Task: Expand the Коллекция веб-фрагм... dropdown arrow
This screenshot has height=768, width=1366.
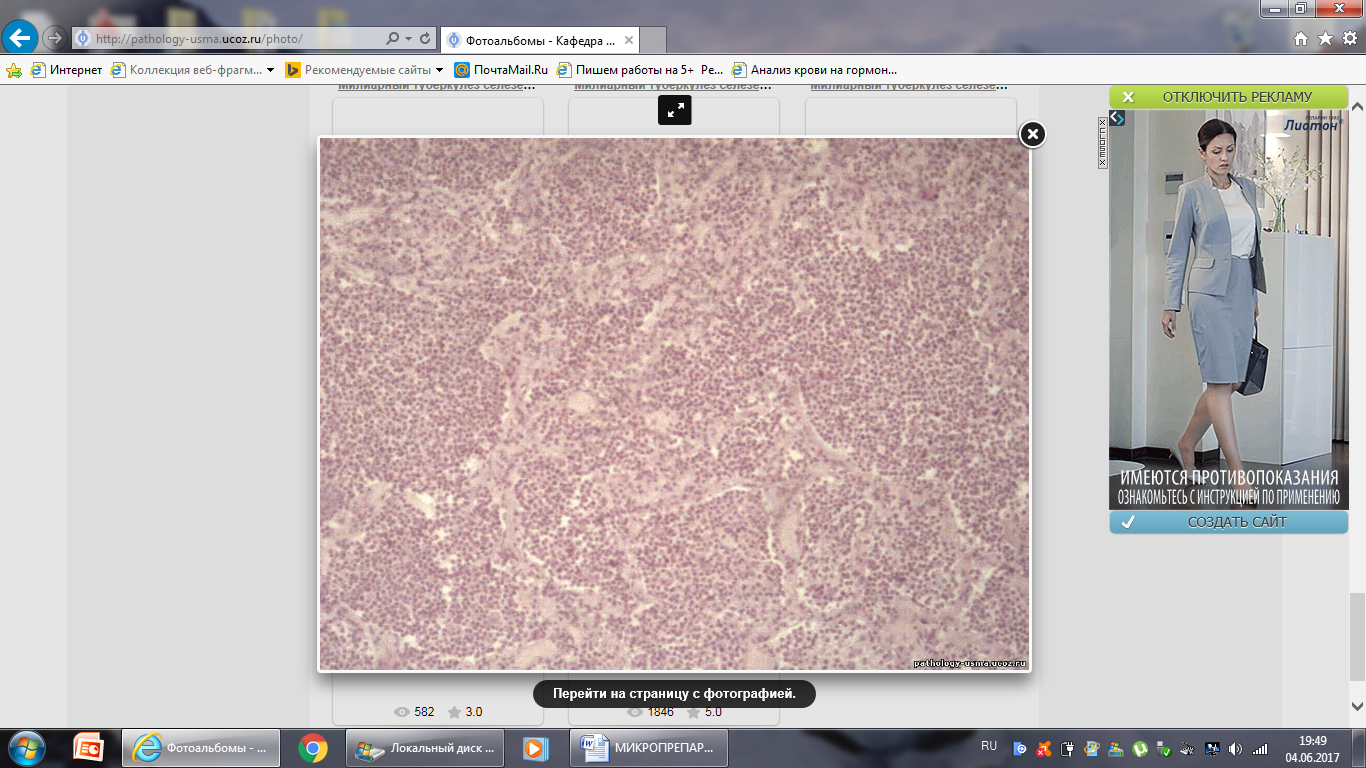Action: [x=270, y=70]
